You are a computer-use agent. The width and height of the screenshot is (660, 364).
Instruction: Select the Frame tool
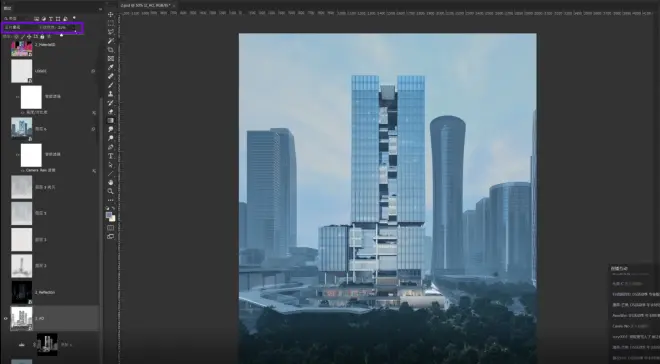click(111, 58)
